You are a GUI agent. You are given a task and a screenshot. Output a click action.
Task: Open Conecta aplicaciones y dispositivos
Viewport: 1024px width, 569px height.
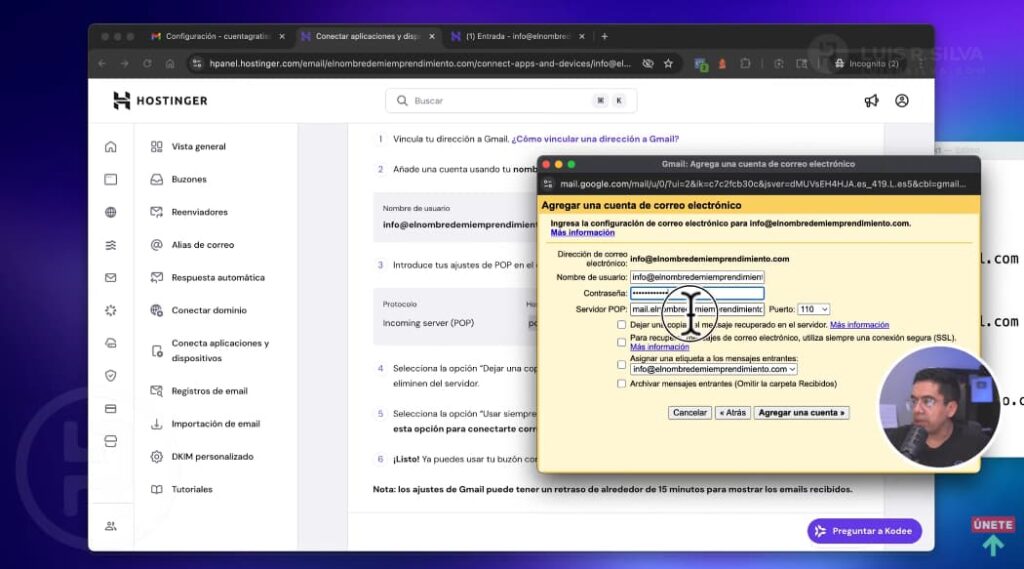point(219,351)
